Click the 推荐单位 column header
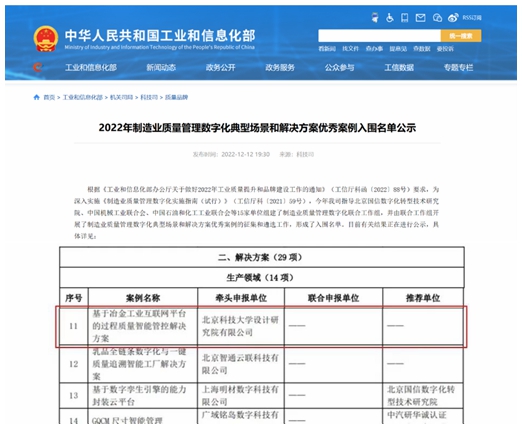The image size is (522, 428). (x=423, y=298)
